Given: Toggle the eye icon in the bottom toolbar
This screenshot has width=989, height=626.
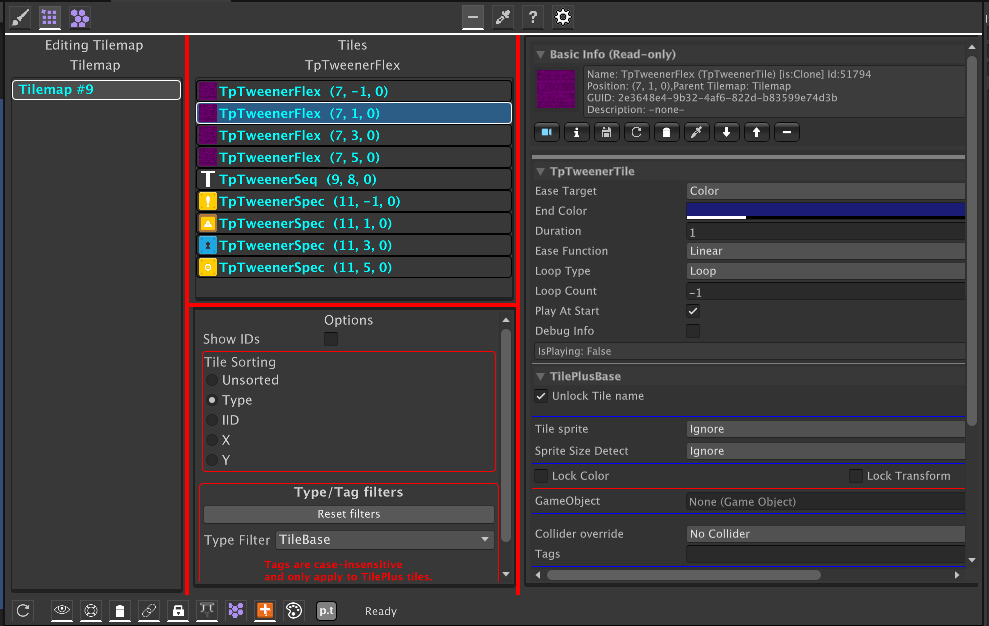Looking at the screenshot, I should (62, 610).
